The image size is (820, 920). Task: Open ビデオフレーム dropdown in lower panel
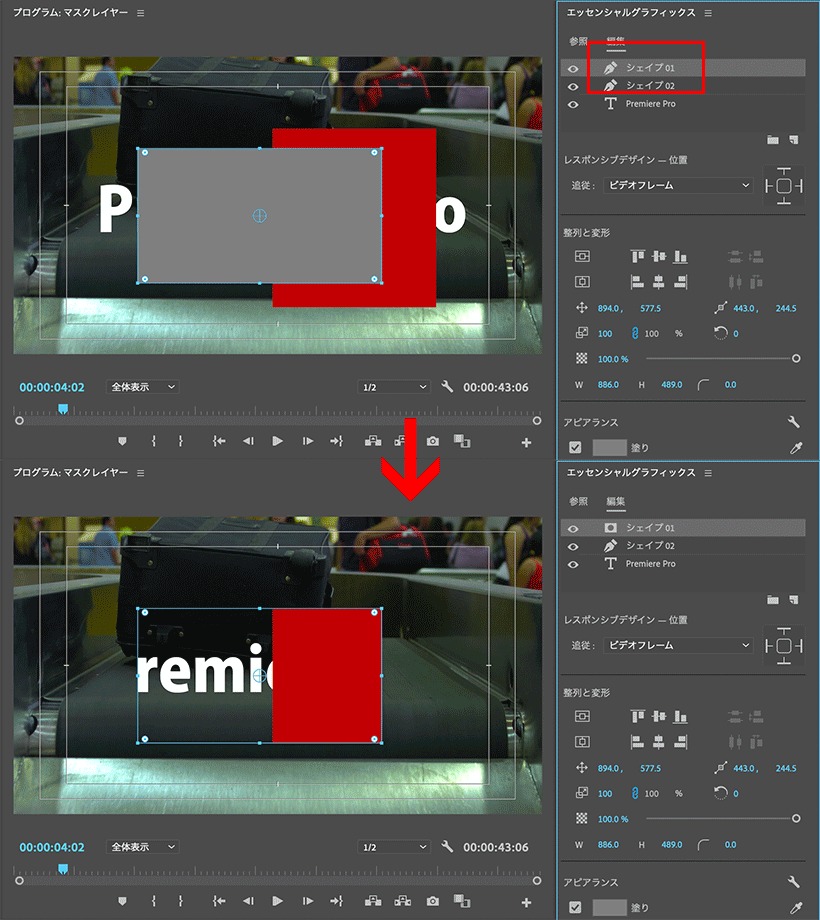tap(679, 645)
